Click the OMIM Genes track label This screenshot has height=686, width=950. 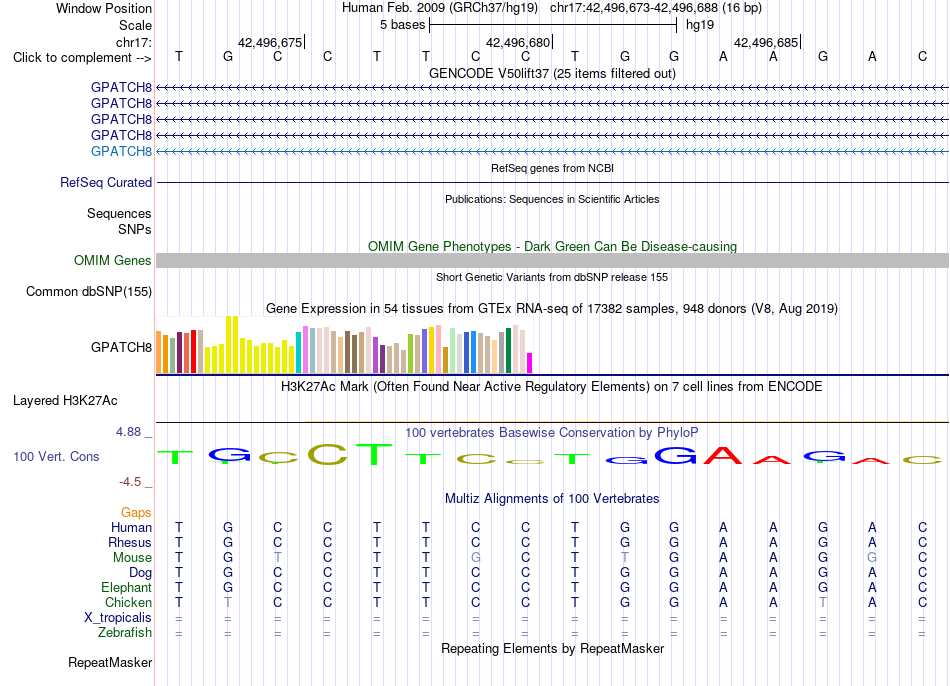pos(112,261)
